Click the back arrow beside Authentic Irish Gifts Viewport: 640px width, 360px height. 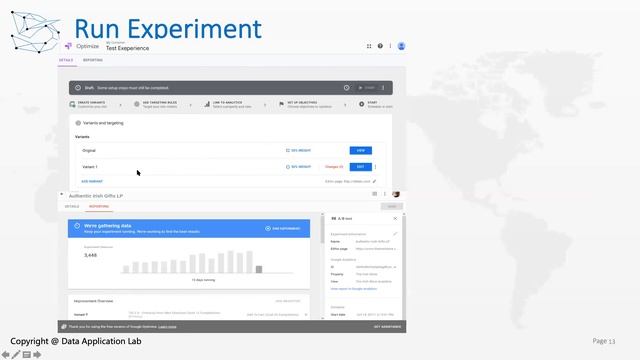pyautogui.click(x=62, y=195)
